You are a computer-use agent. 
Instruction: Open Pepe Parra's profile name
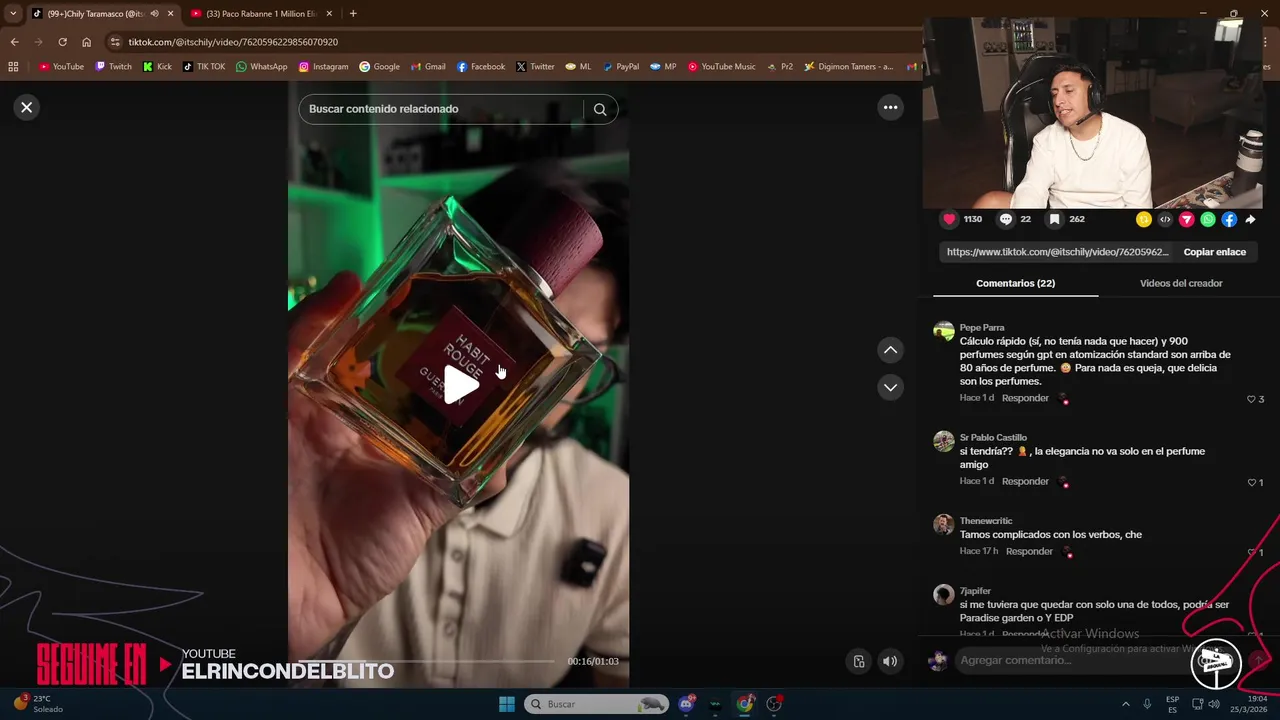coord(982,327)
